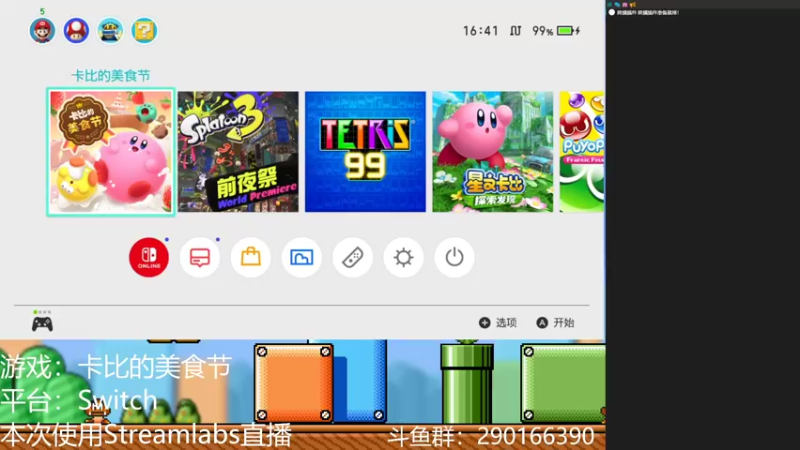The image size is (800, 450).
Task: Open the Power sleep mode icon
Action: (454, 257)
